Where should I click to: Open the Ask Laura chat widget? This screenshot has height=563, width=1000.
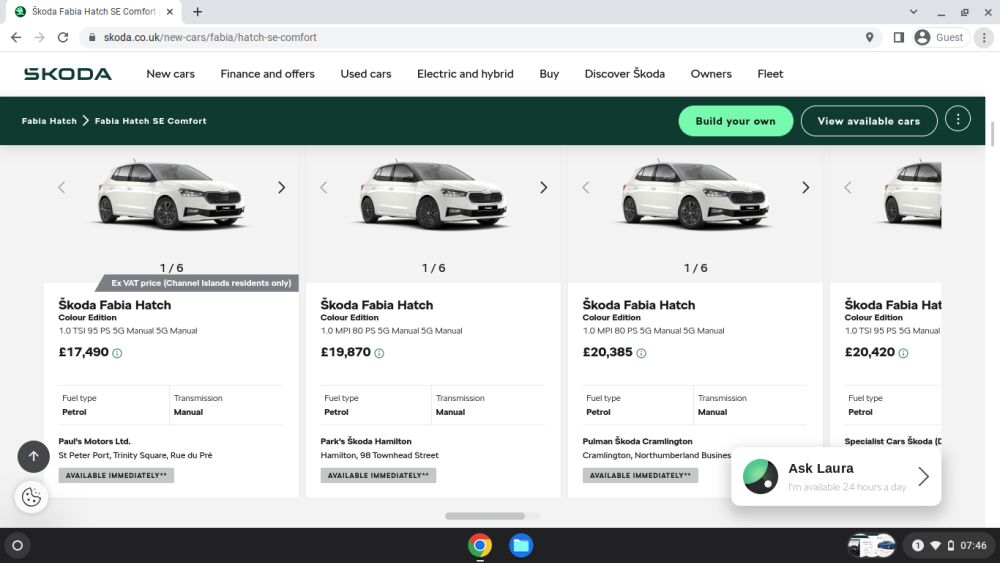pyautogui.click(x=835, y=476)
